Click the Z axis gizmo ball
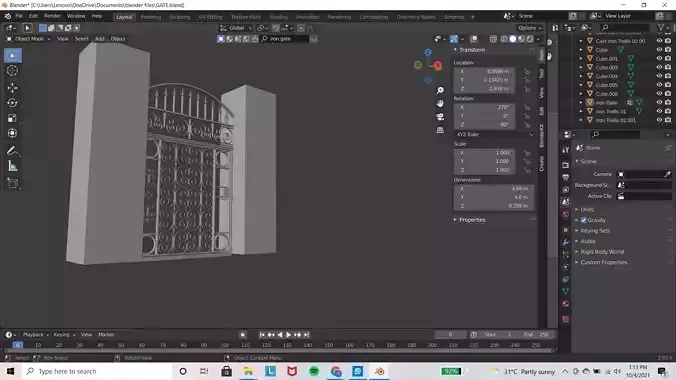 (428, 52)
